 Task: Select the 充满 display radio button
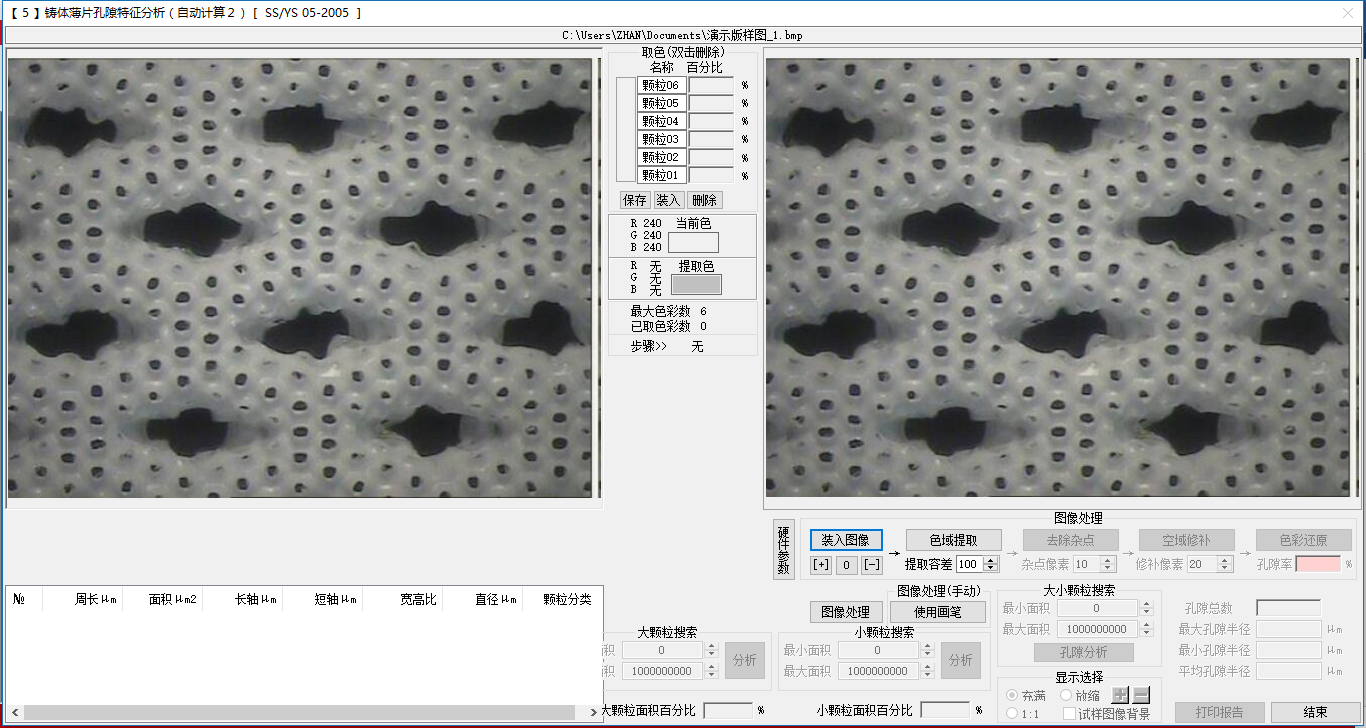1013,695
